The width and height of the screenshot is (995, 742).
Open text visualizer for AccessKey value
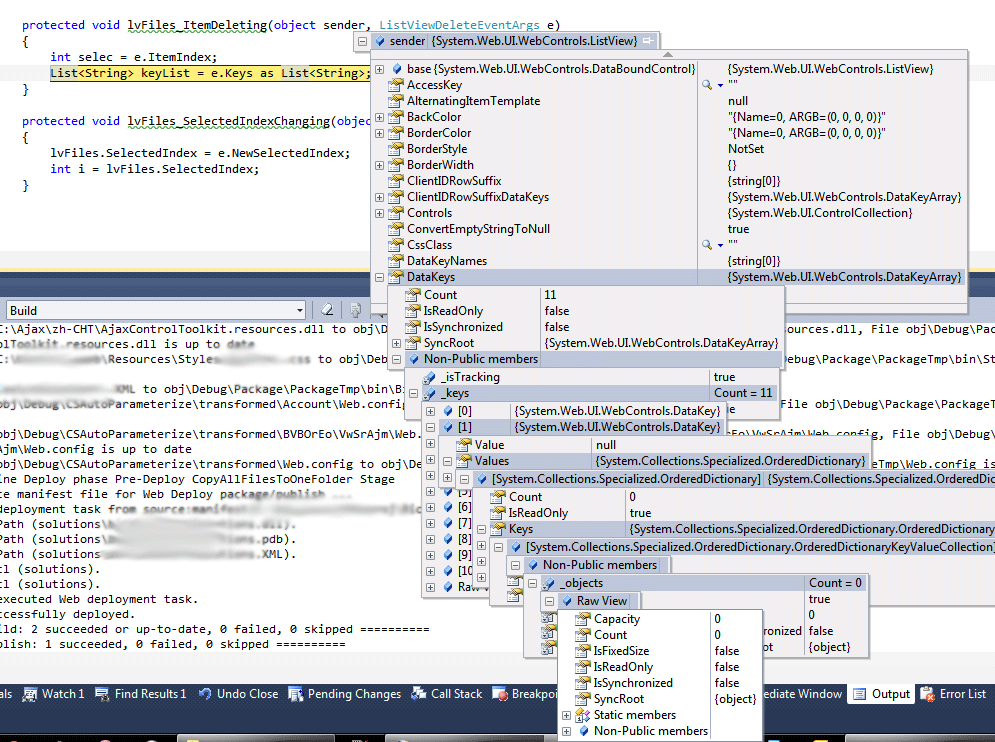706,84
